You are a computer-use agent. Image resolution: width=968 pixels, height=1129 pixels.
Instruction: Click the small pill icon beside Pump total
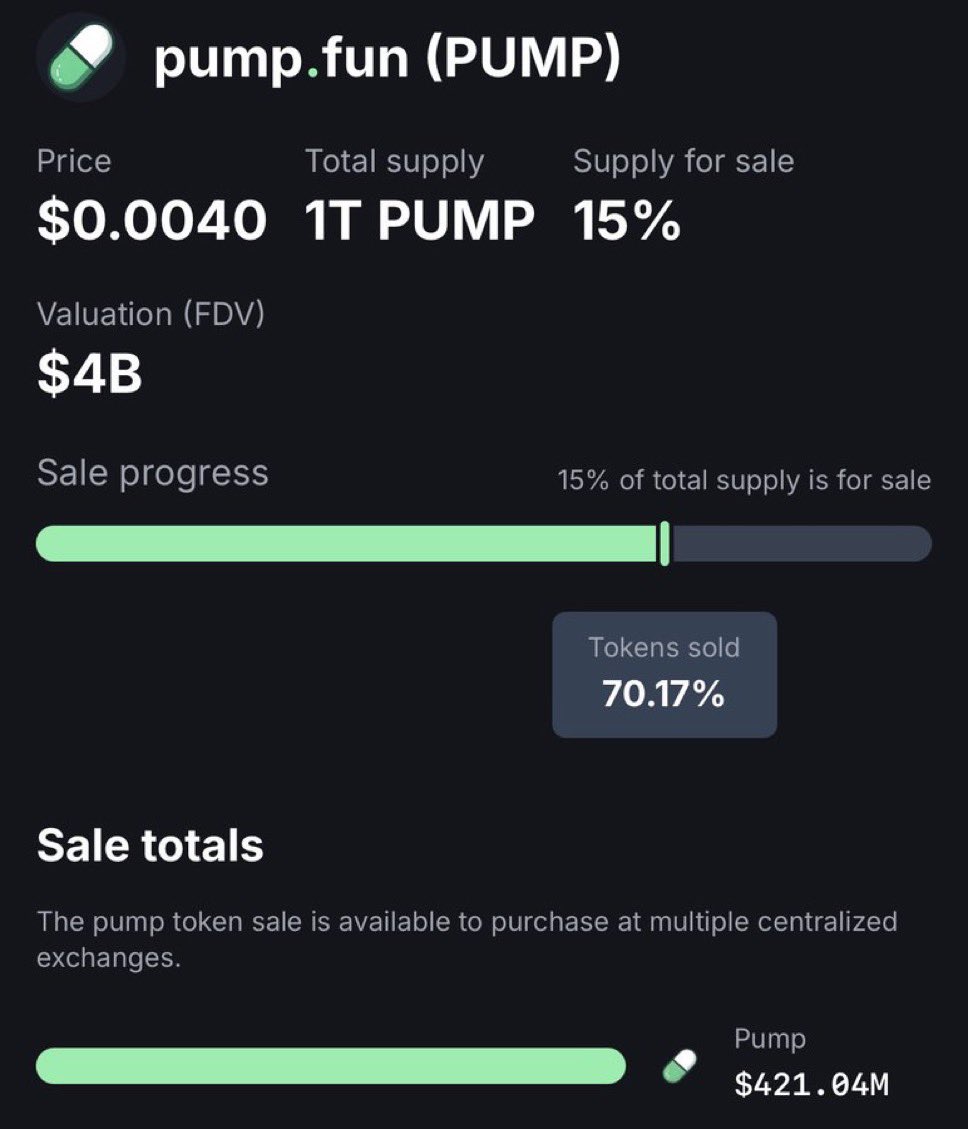point(679,1066)
